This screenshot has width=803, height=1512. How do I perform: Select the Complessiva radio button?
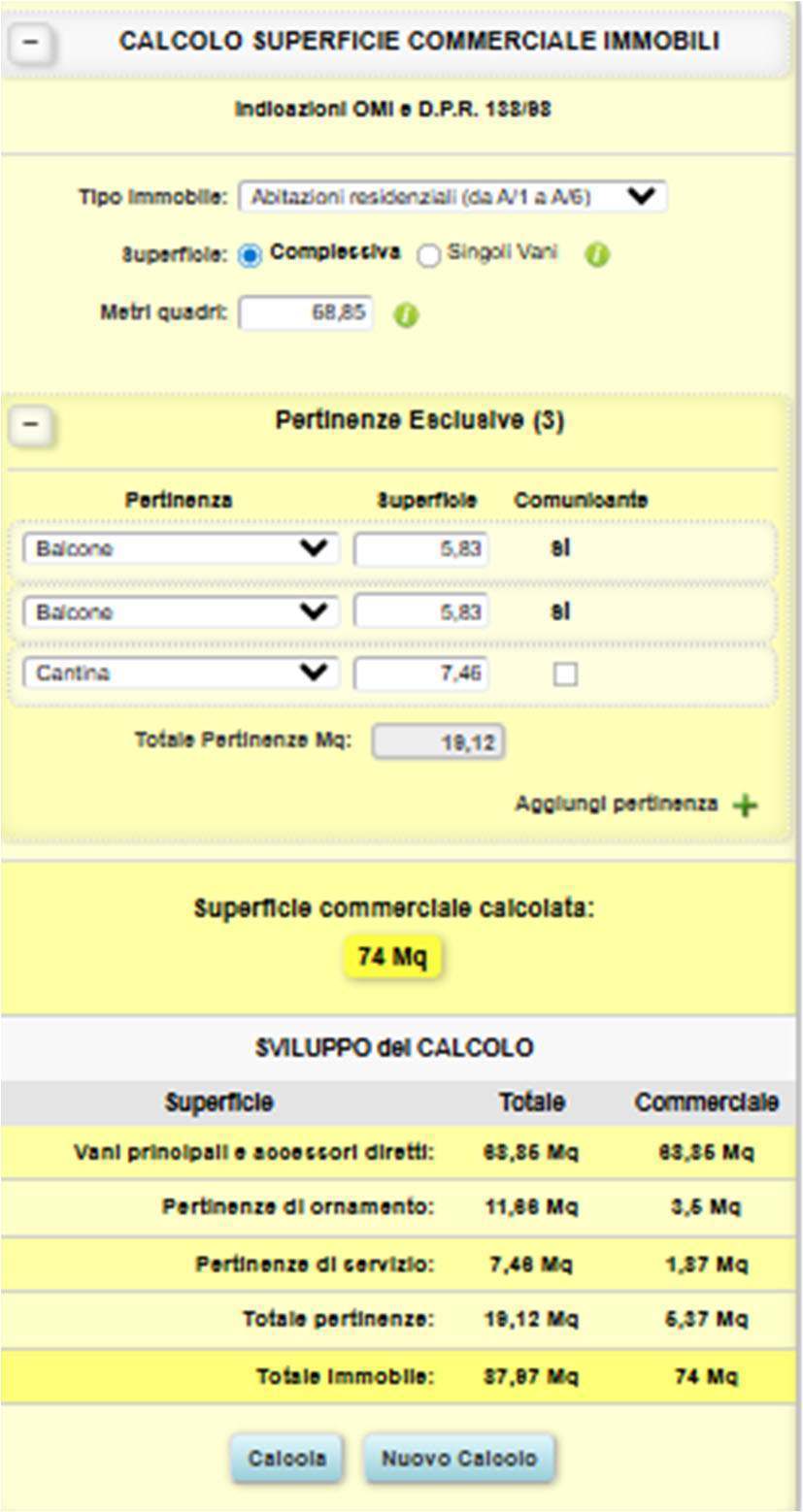pos(250,255)
